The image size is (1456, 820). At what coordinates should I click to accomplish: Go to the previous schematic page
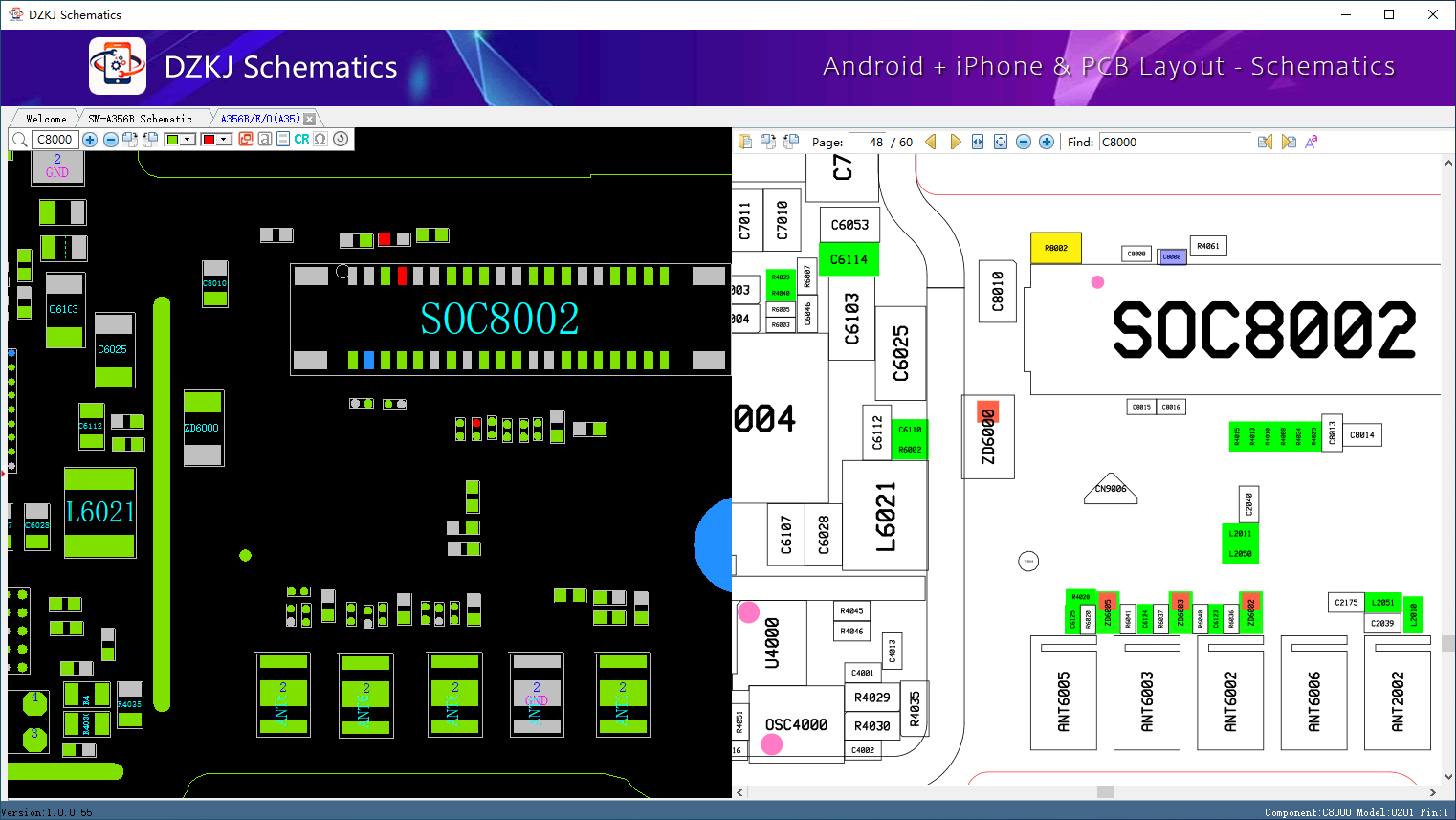pyautogui.click(x=931, y=142)
